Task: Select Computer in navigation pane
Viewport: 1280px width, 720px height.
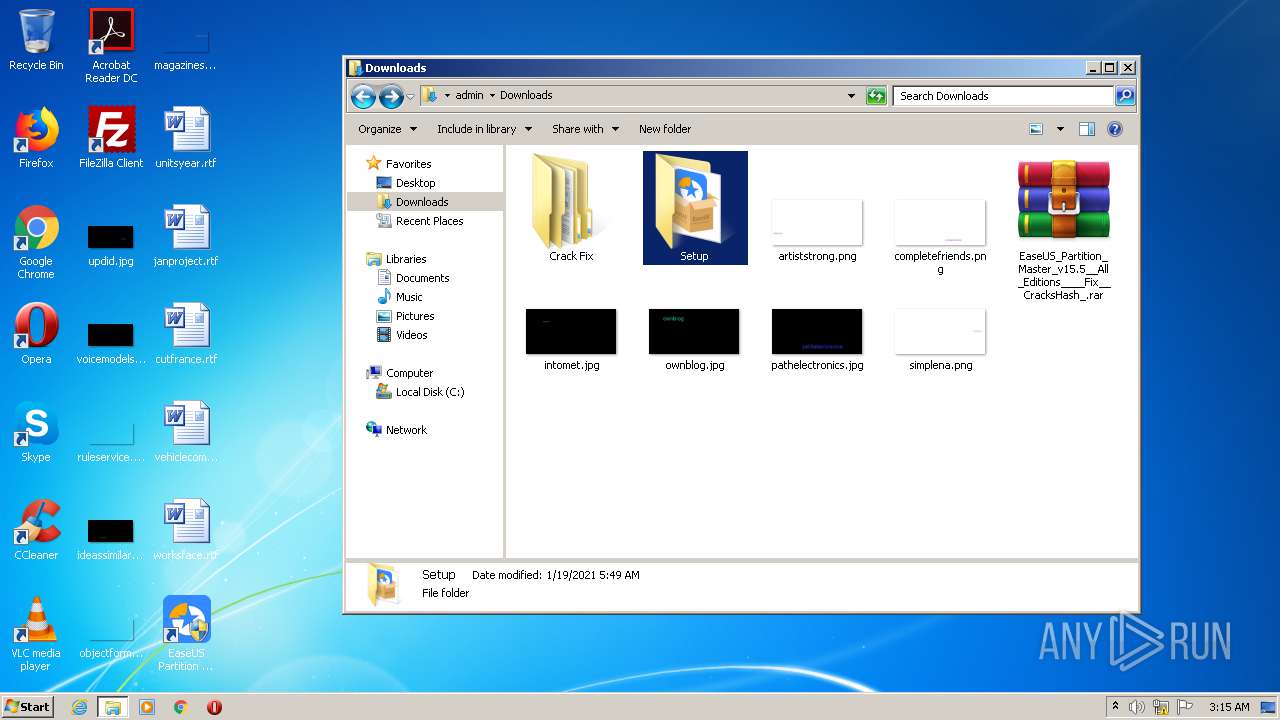Action: coord(409,373)
